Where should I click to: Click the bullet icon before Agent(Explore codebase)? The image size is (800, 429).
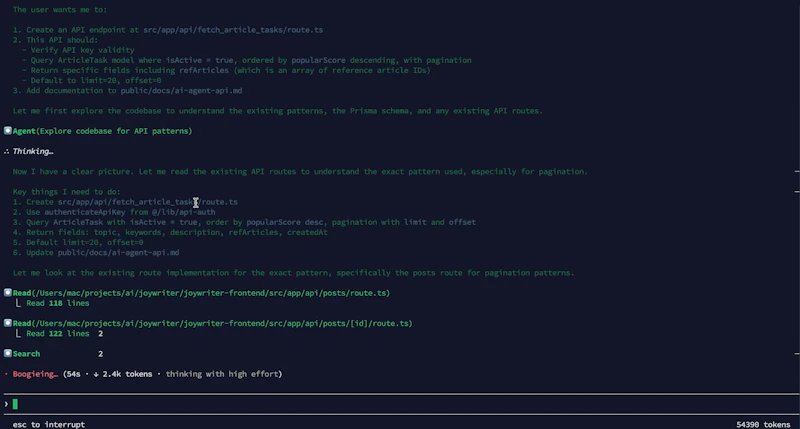tap(8, 131)
